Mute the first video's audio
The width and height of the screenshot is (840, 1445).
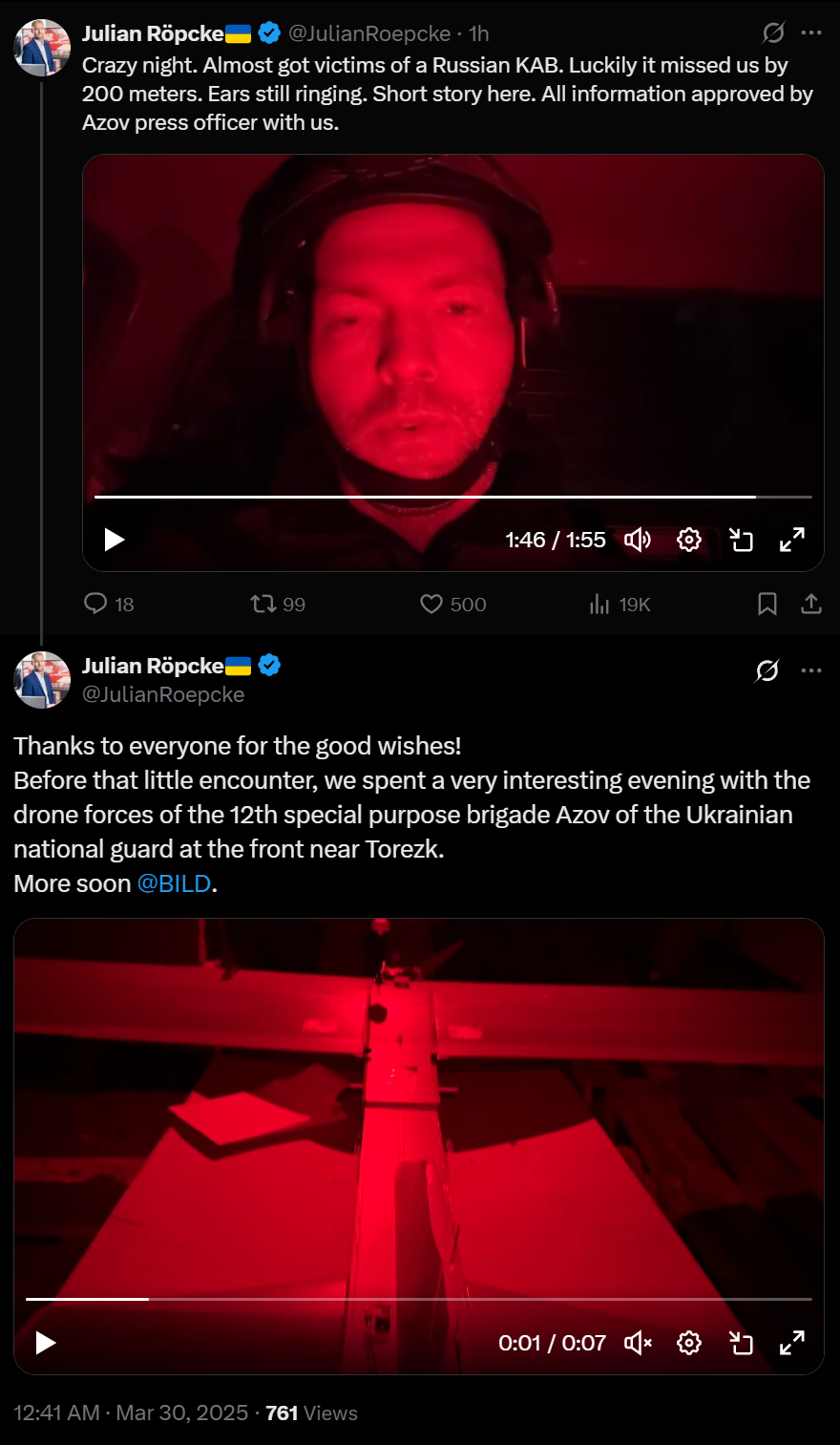638,540
